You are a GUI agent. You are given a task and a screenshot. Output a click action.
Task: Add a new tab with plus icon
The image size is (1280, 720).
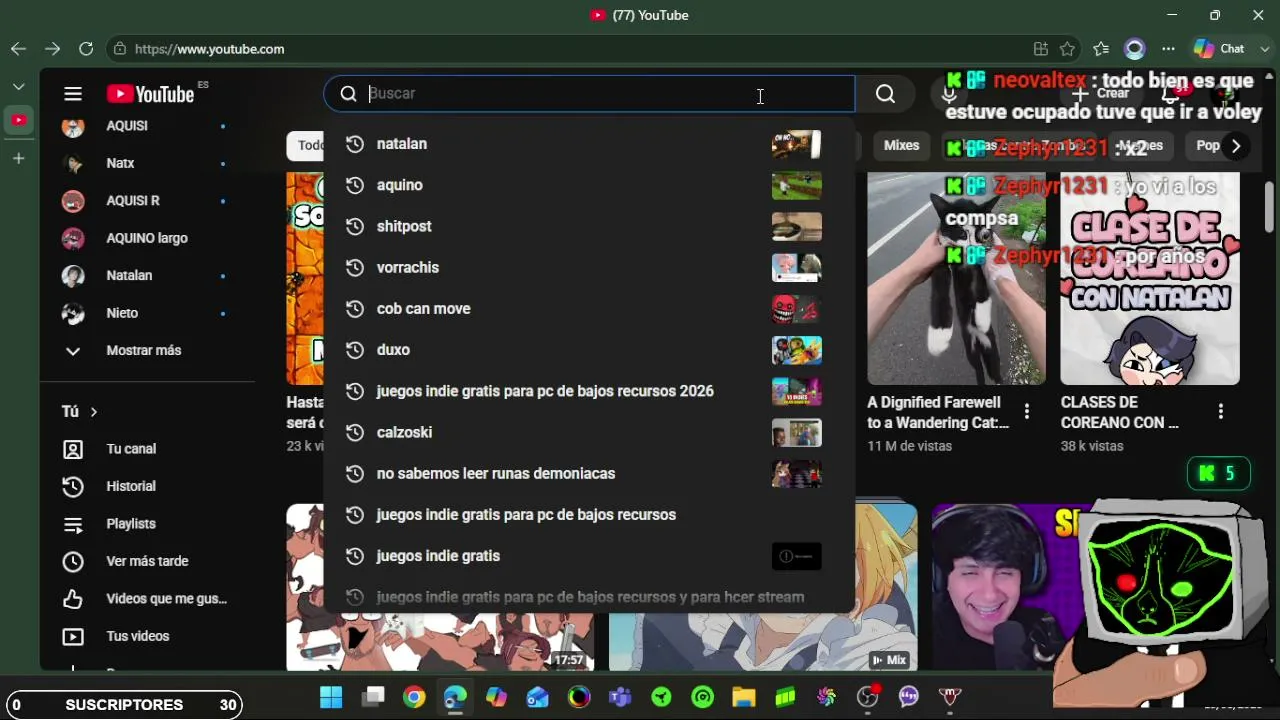(19, 158)
